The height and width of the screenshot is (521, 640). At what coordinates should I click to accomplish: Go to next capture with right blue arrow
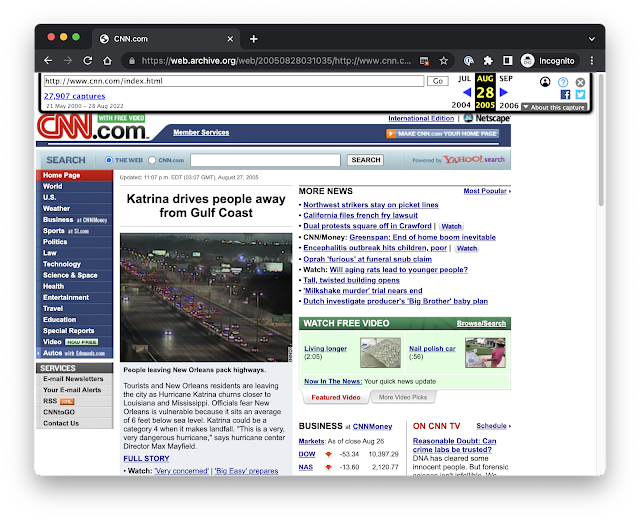tap(504, 92)
